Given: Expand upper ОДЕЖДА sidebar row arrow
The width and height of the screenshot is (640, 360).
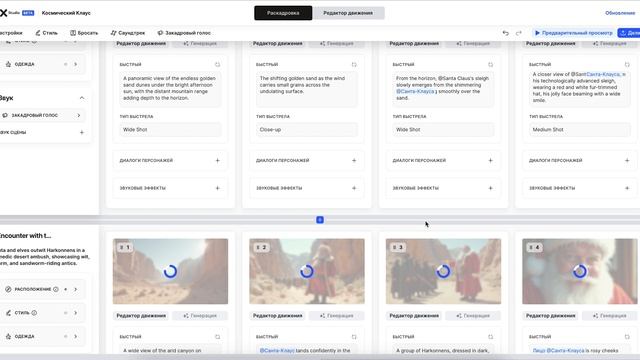Looking at the screenshot, I should point(76,64).
